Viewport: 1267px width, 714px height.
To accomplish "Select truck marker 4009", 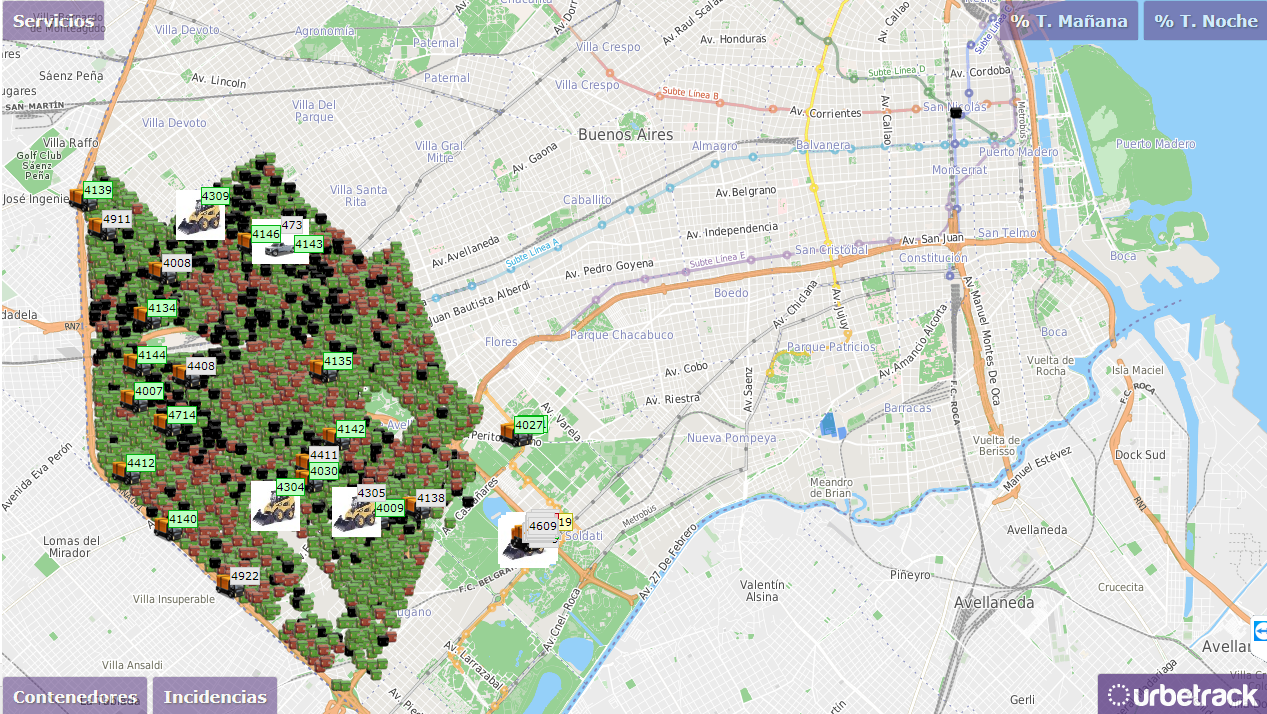I will click(x=389, y=508).
